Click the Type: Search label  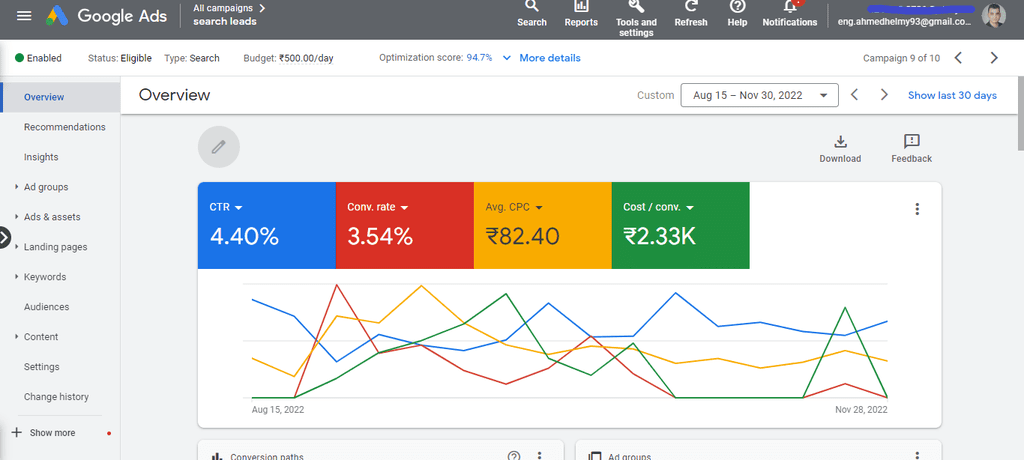(192, 58)
